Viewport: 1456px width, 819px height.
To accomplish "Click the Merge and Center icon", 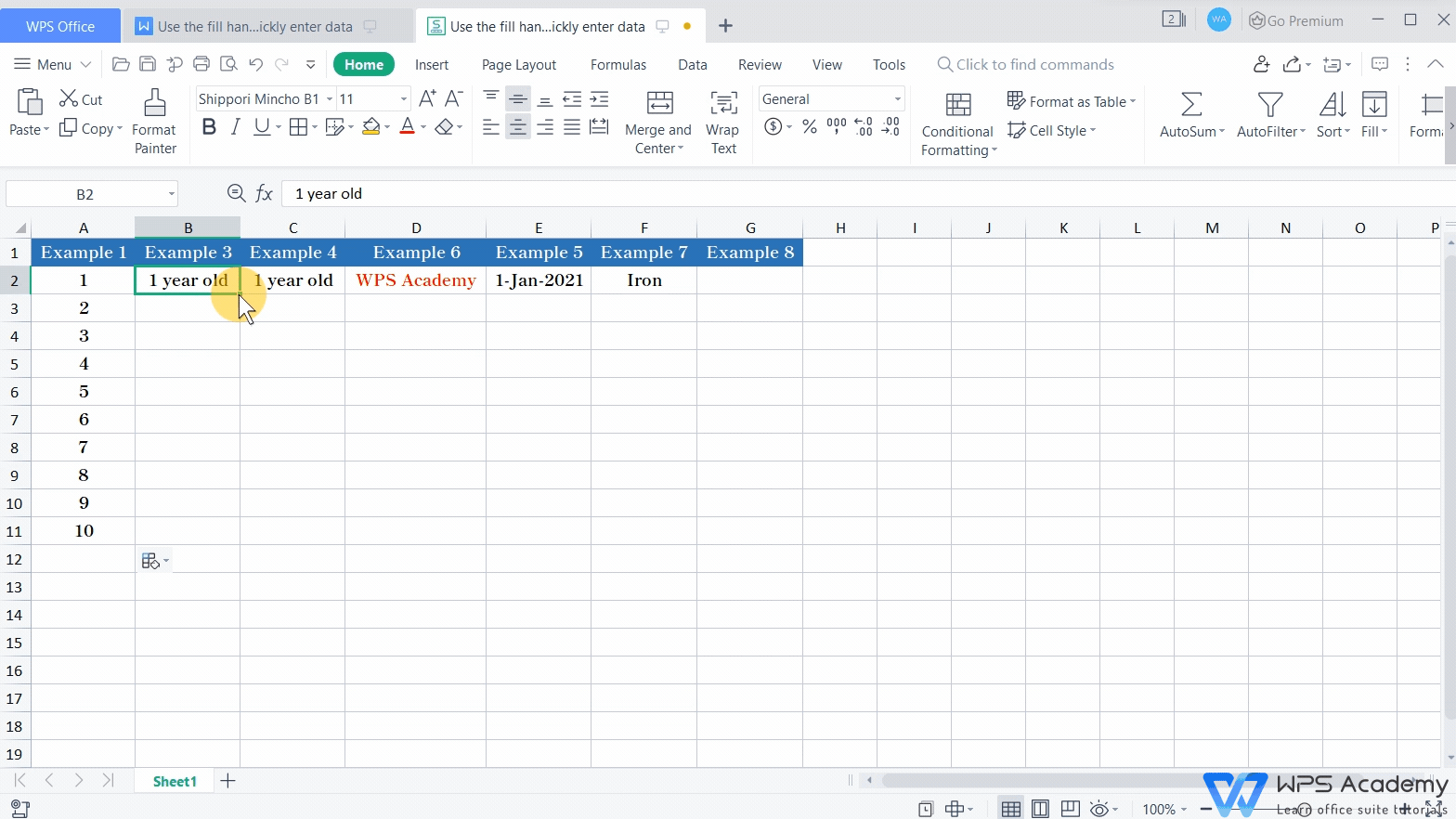I will click(658, 103).
